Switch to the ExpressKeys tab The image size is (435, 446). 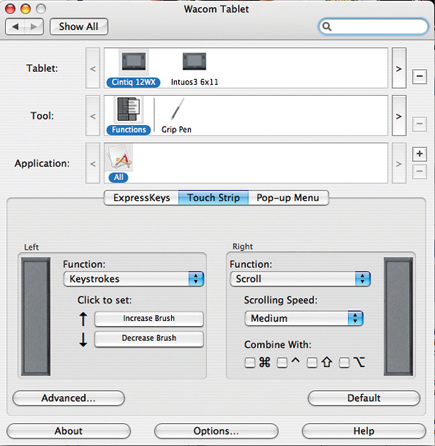click(x=141, y=198)
